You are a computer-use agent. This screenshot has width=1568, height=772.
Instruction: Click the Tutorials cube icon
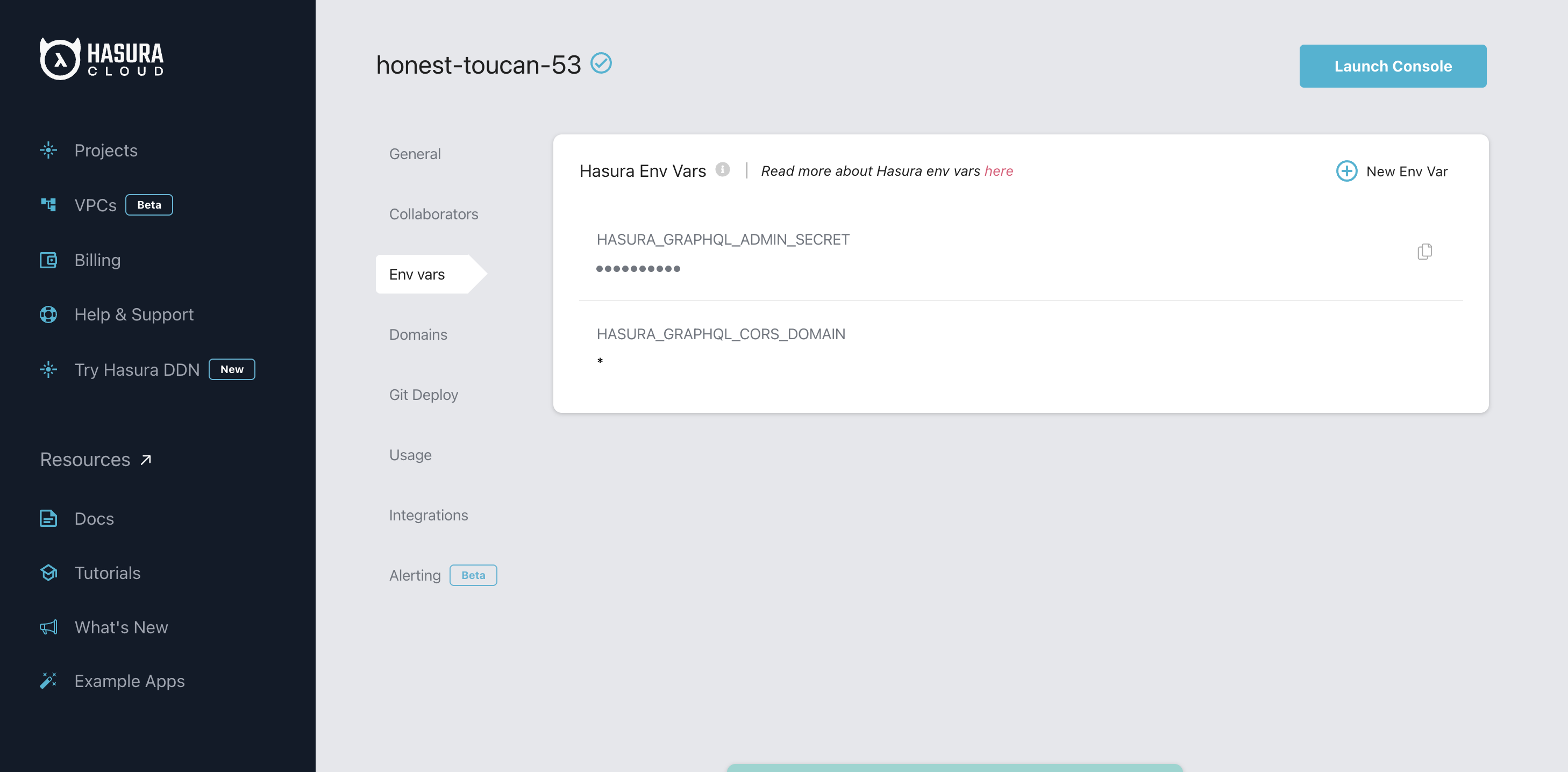click(48, 573)
